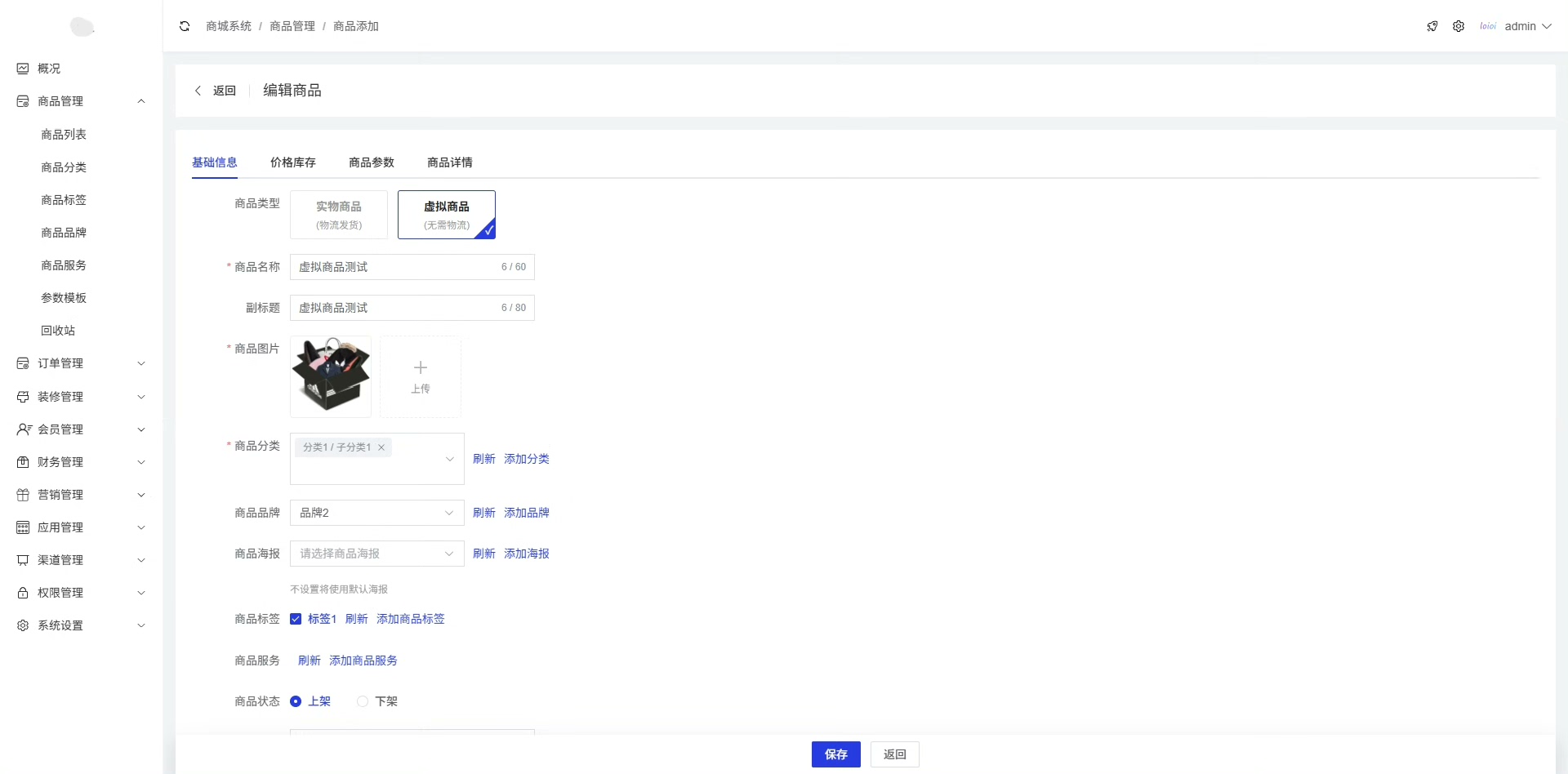
Task: Click 刷新 next to the poster field
Action: pos(484,554)
